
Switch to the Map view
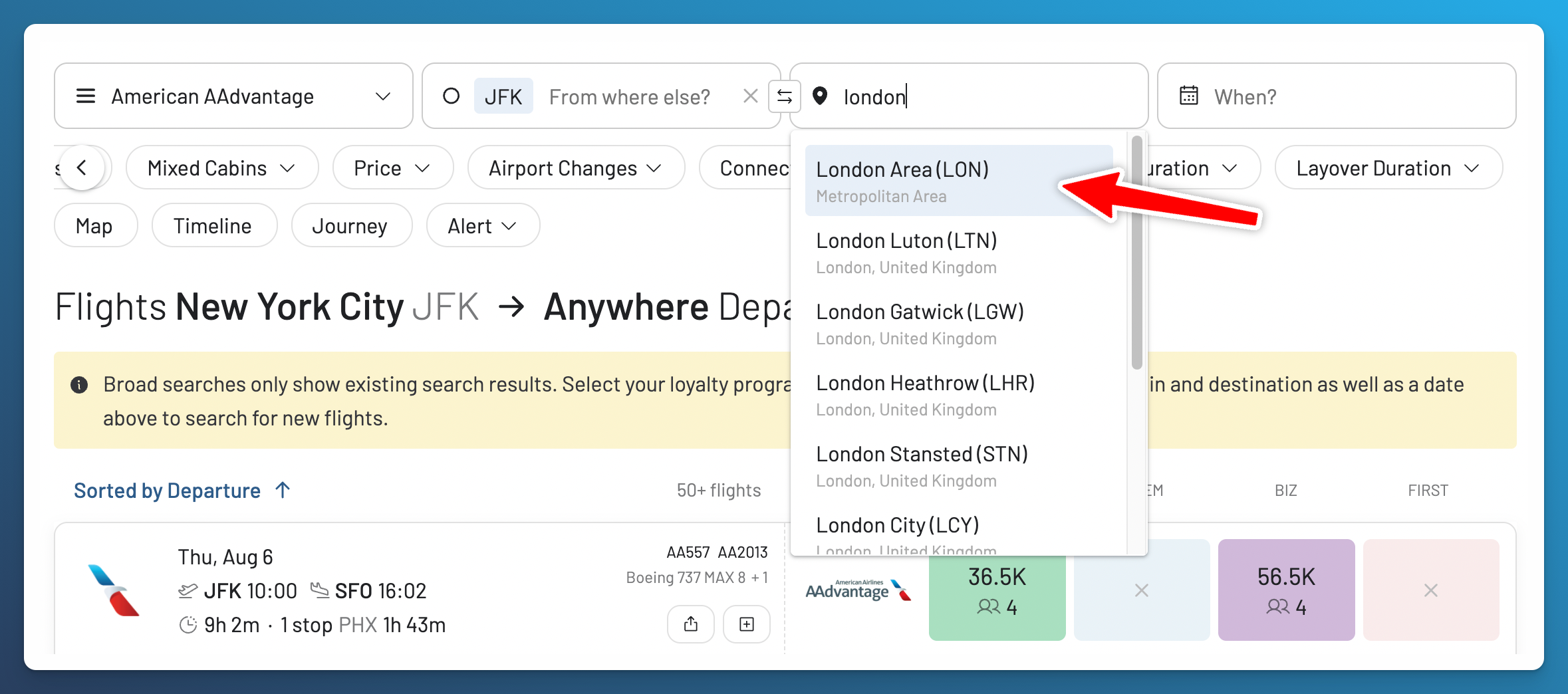[95, 226]
